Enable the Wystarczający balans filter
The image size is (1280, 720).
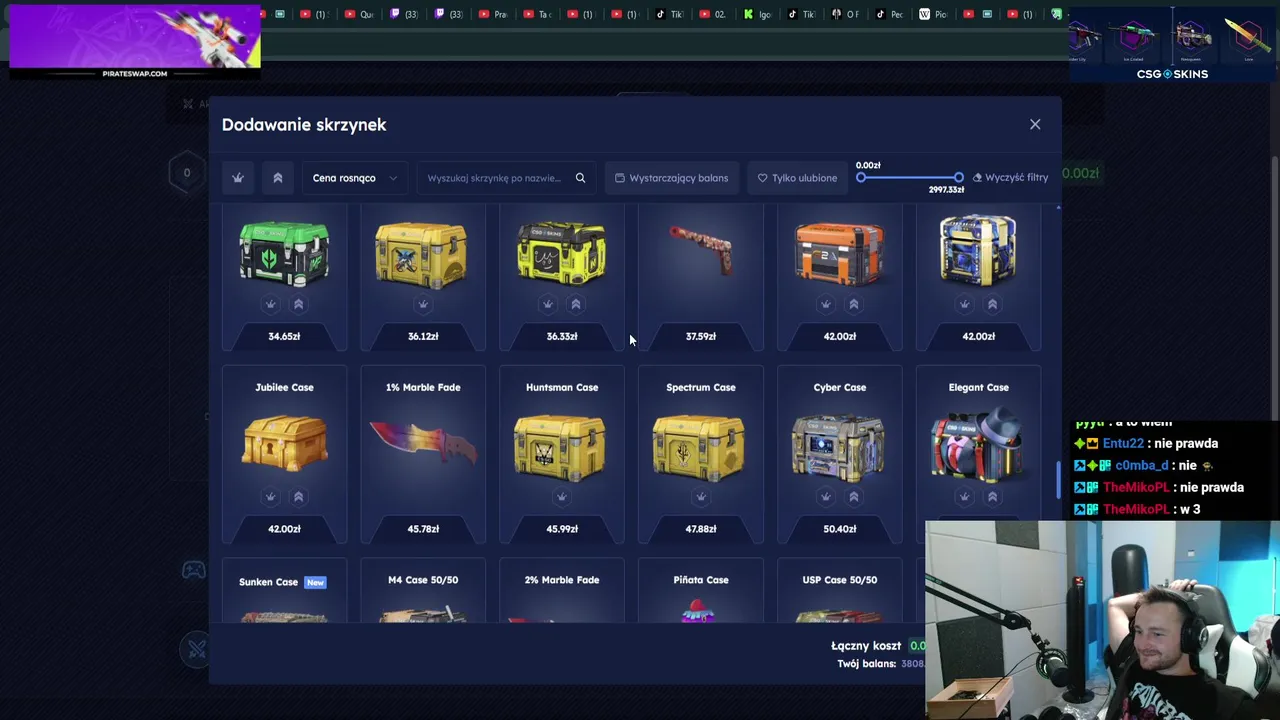pyautogui.click(x=672, y=178)
